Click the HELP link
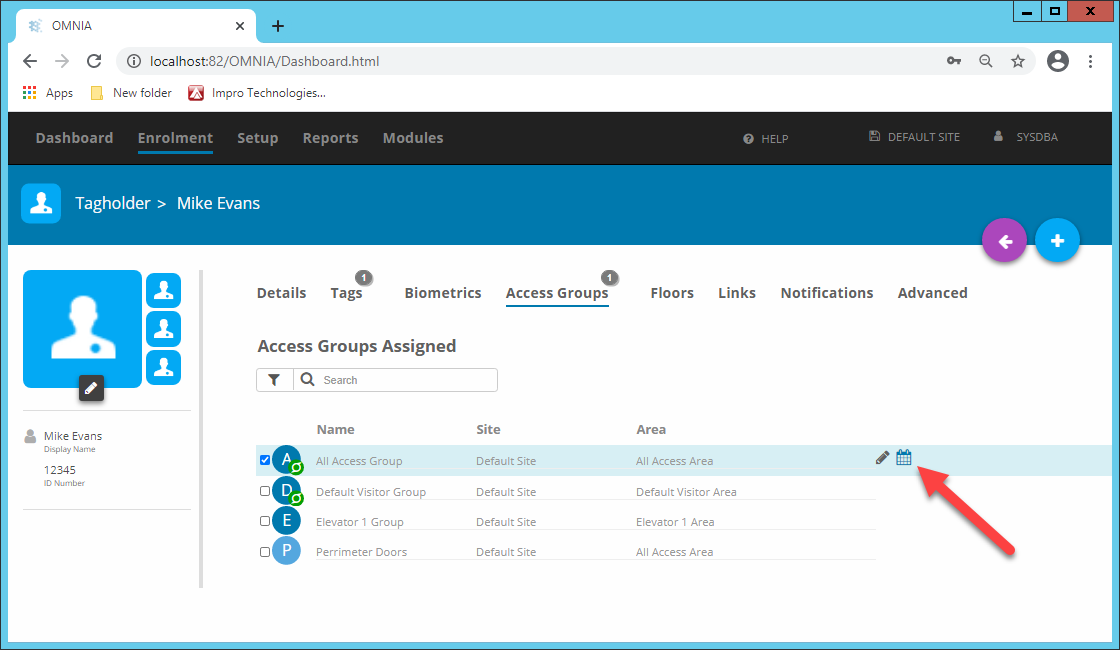This screenshot has width=1120, height=650. (766, 139)
